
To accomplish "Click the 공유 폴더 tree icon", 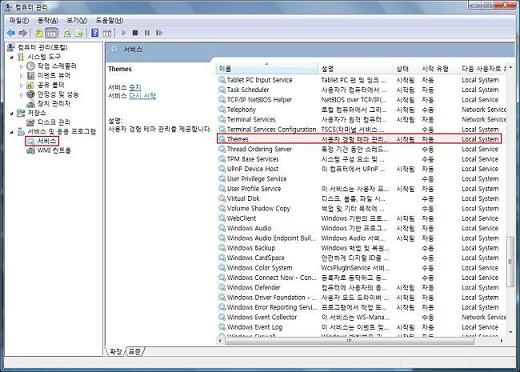I will [31, 85].
